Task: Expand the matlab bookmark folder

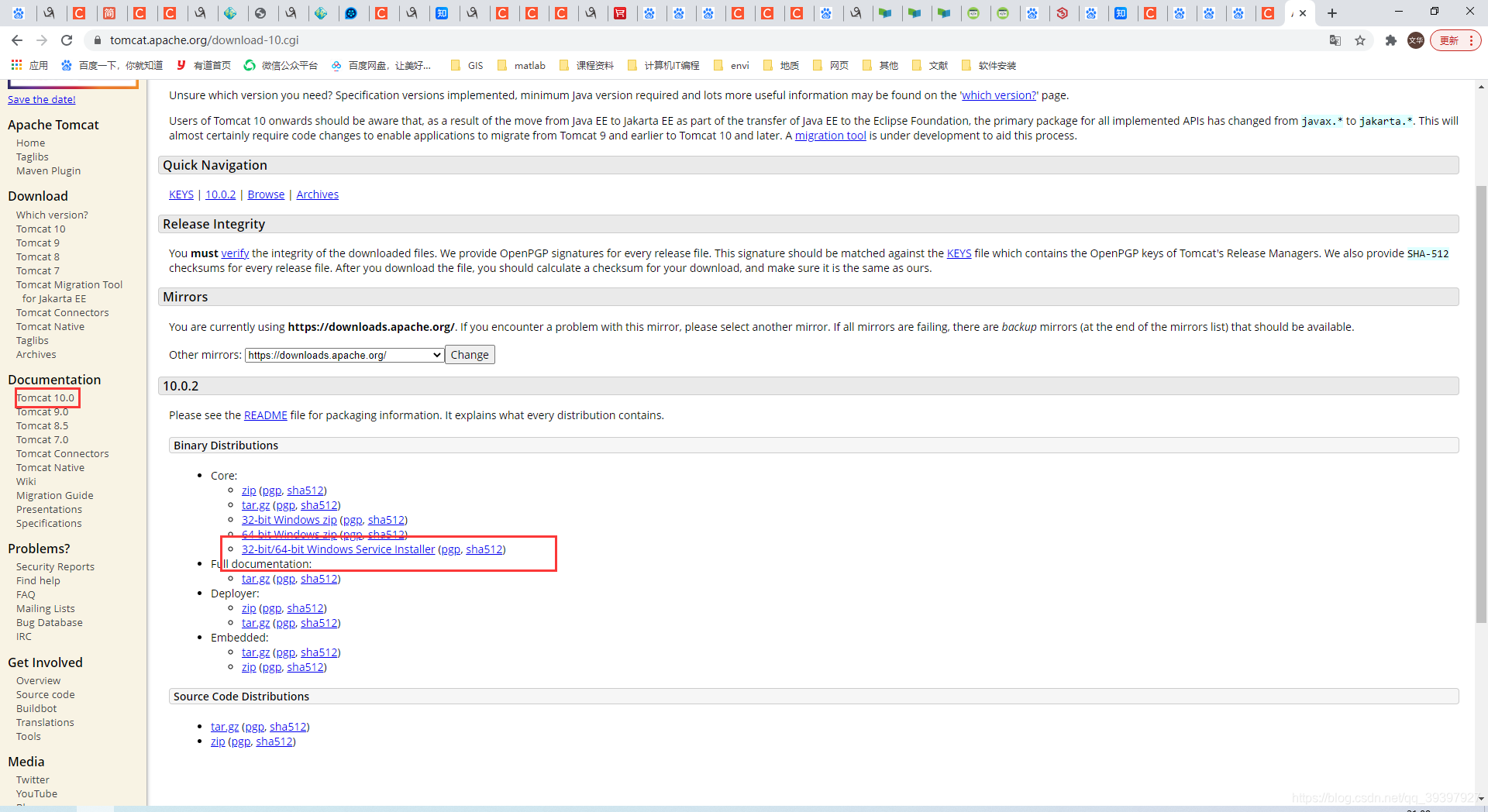Action: pos(521,65)
